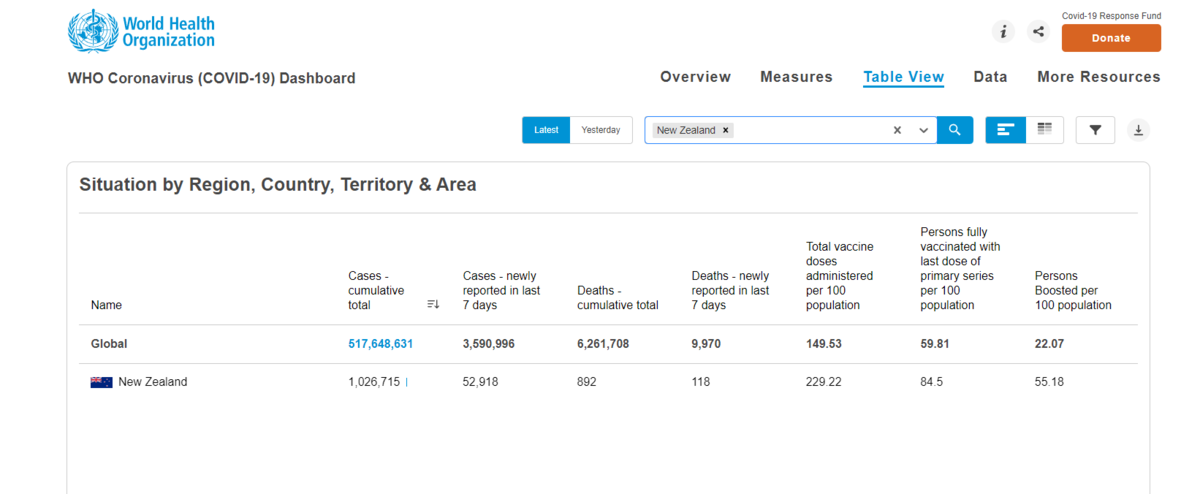
Task: Select the Latest toggle
Action: pos(546,130)
